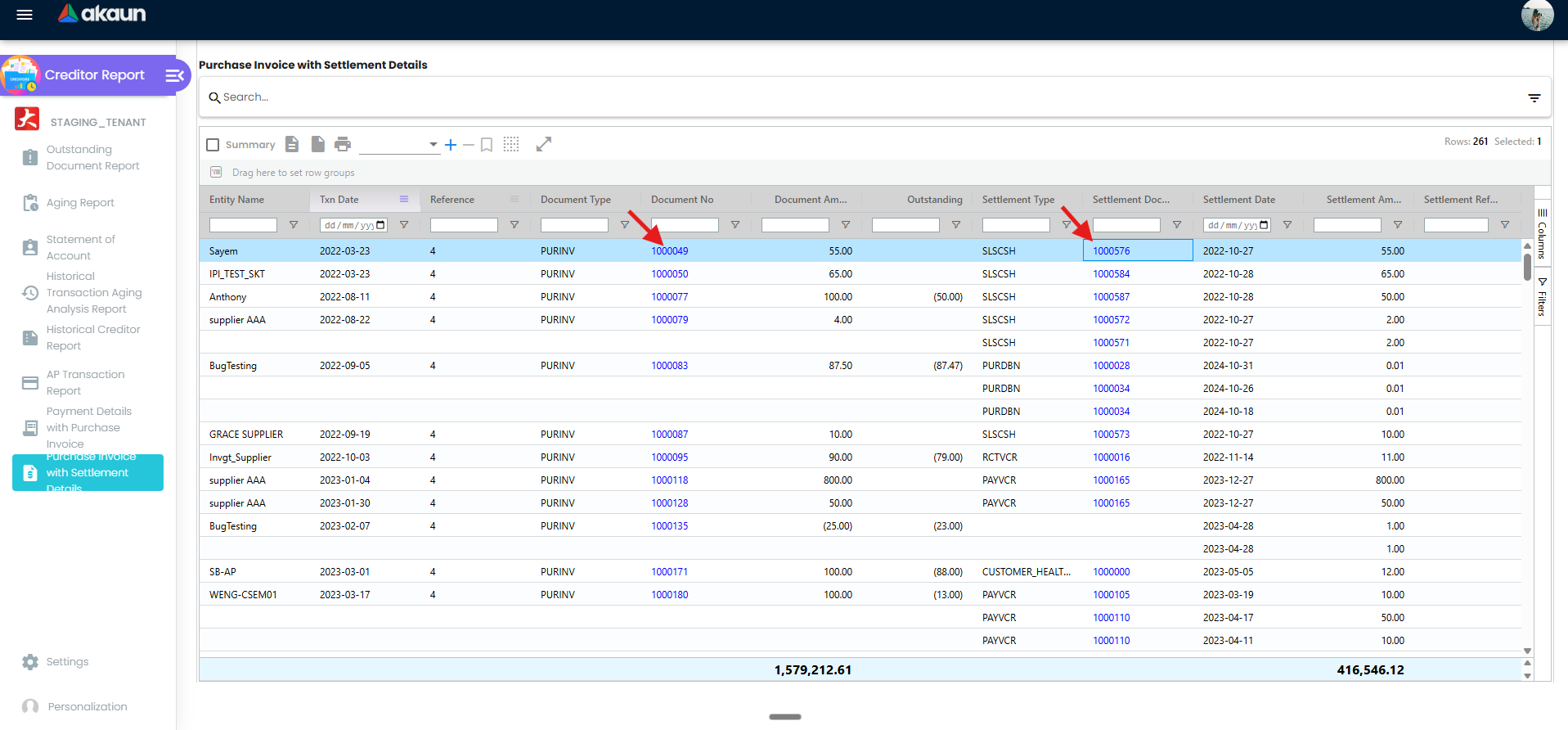Open Aging Report menu item
The image size is (1568, 730).
coord(80,203)
